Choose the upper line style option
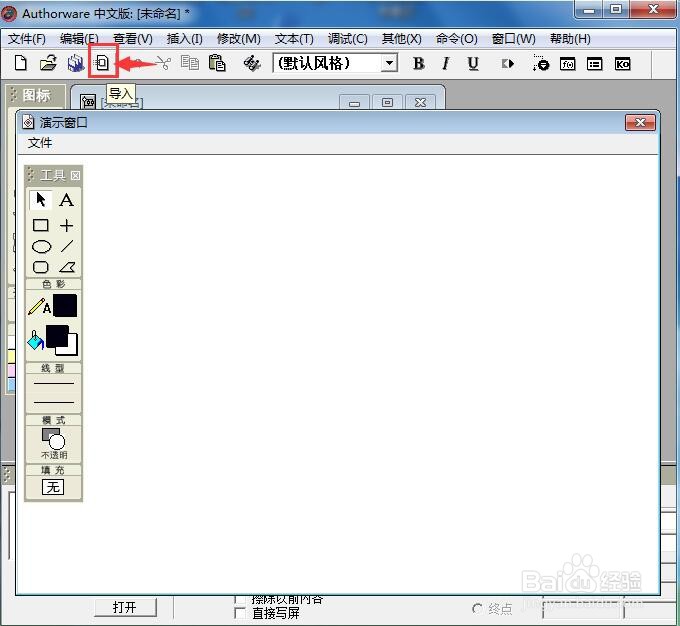The image size is (680, 626). (54, 383)
